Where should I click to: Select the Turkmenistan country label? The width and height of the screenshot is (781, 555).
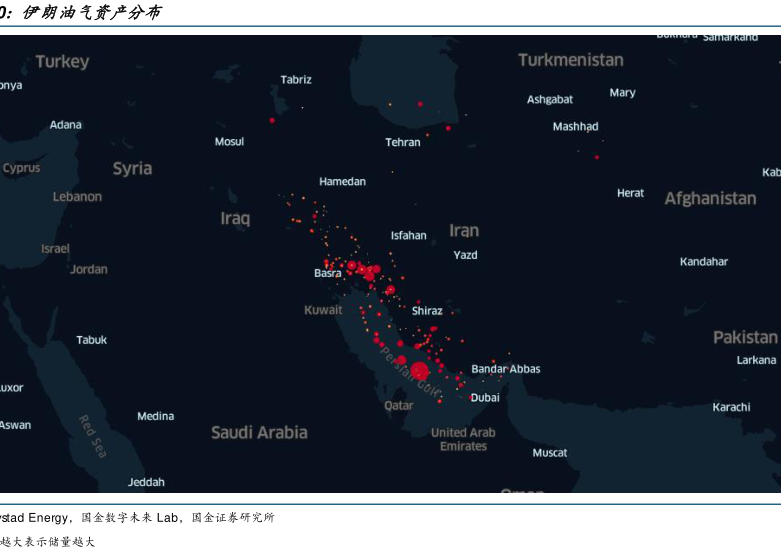click(x=571, y=60)
